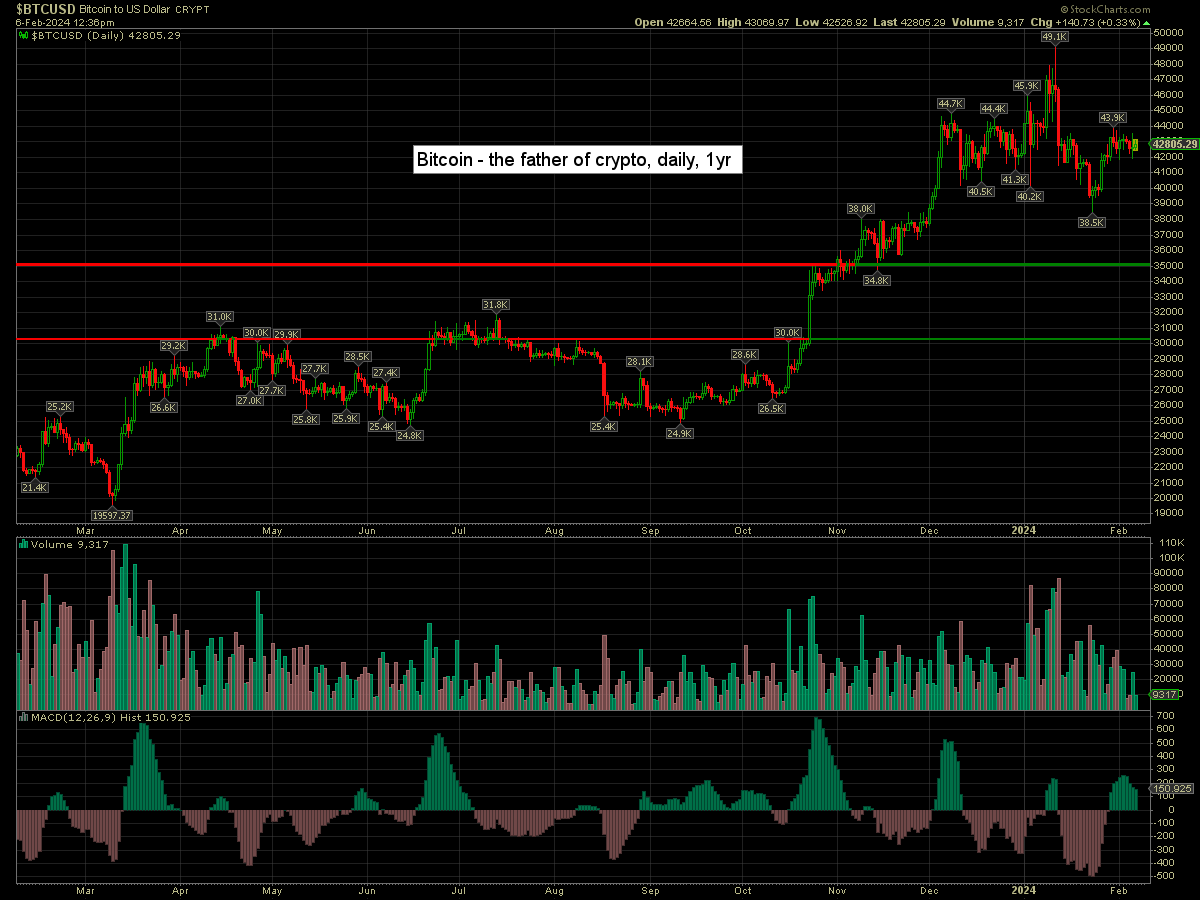Click the 150.925 MACD value tag
Image resolution: width=1200 pixels, height=900 pixels.
point(1173,789)
